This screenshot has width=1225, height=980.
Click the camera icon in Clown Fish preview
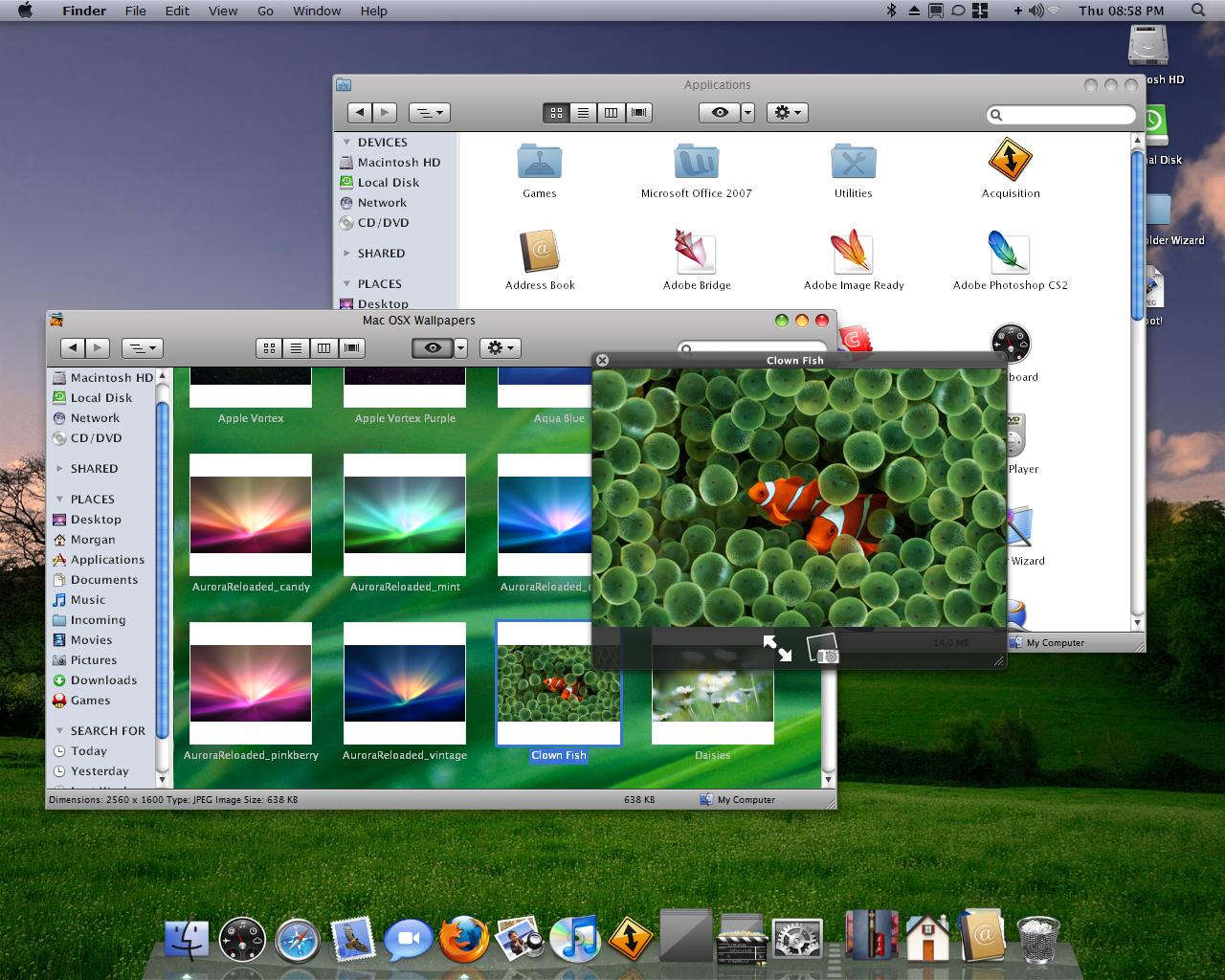823,649
